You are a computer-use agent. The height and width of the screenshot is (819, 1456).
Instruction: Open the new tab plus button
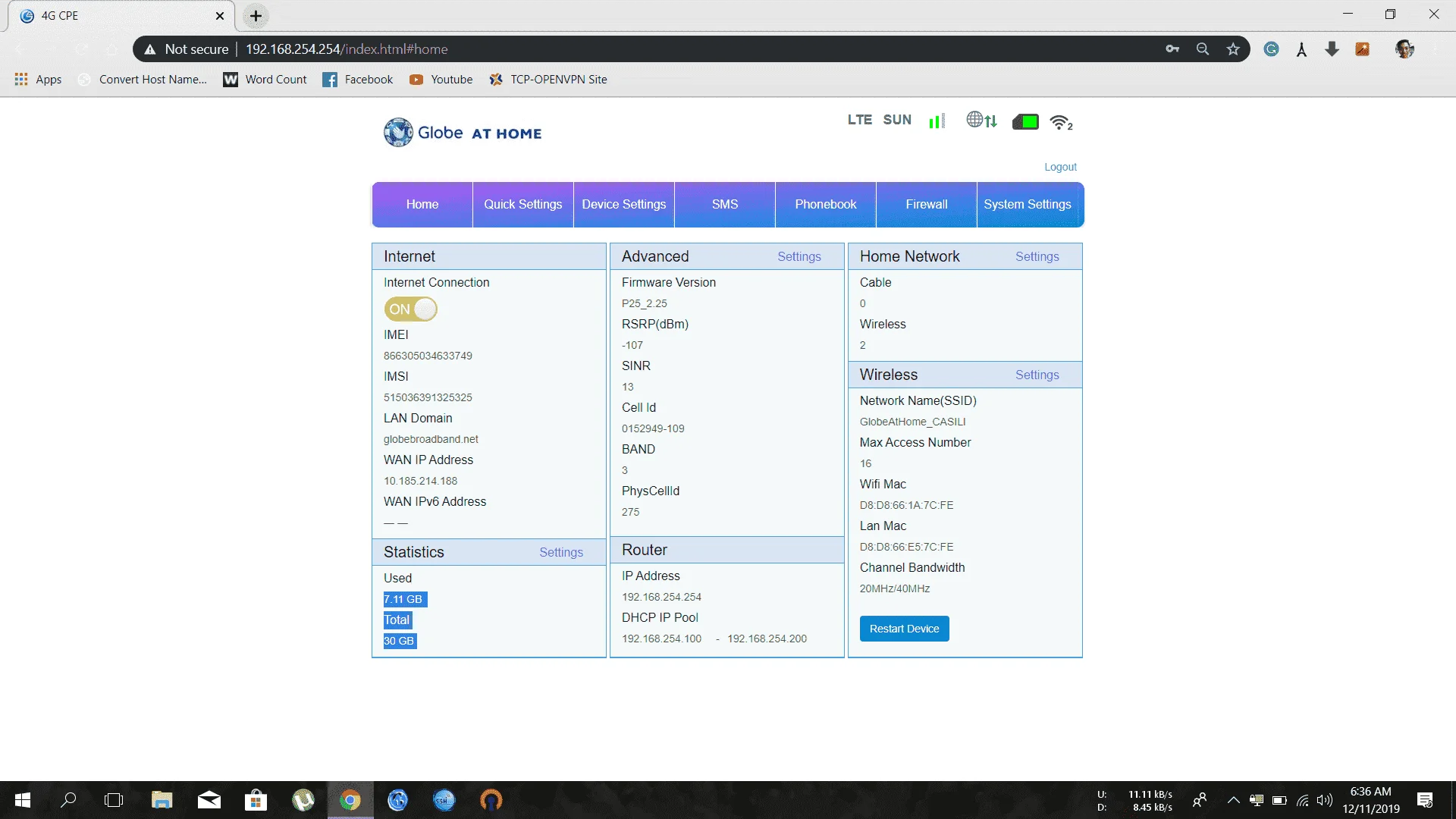coord(256,16)
